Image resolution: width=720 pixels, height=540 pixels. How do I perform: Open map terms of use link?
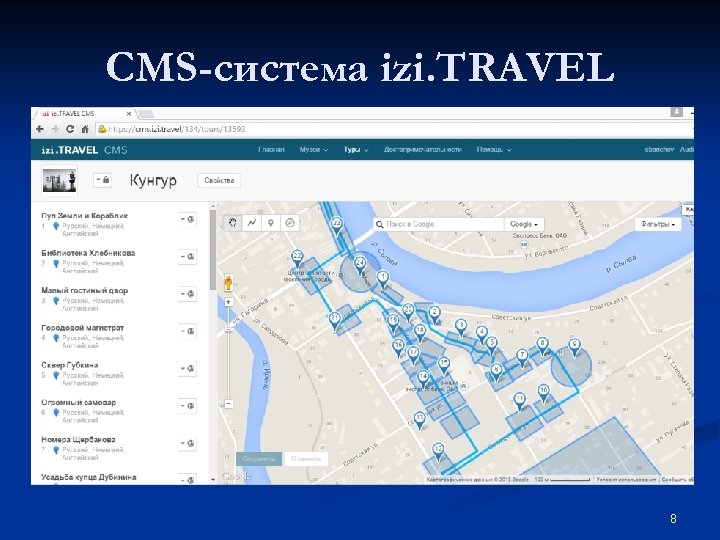pos(626,479)
